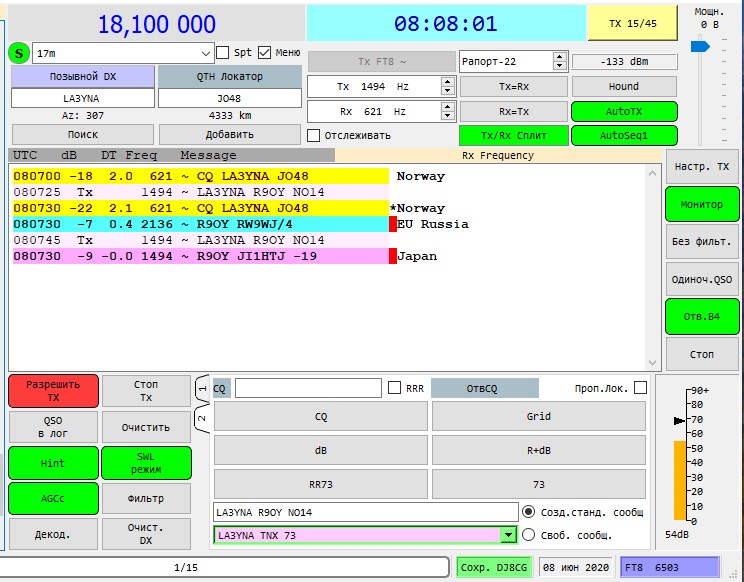Image resolution: width=744 pixels, height=582 pixels.
Task: Switch to message tab 1
Action: pyautogui.click(x=201, y=388)
